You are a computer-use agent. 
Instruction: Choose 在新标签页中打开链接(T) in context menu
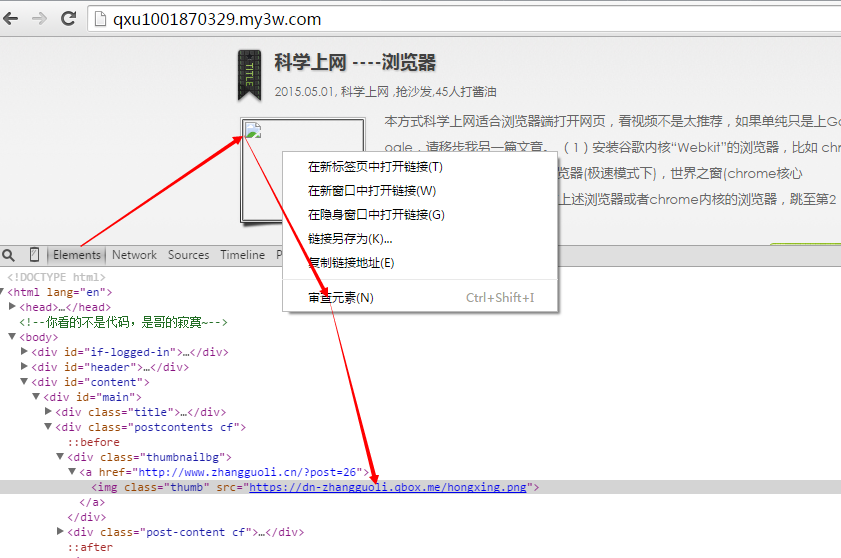click(x=375, y=167)
